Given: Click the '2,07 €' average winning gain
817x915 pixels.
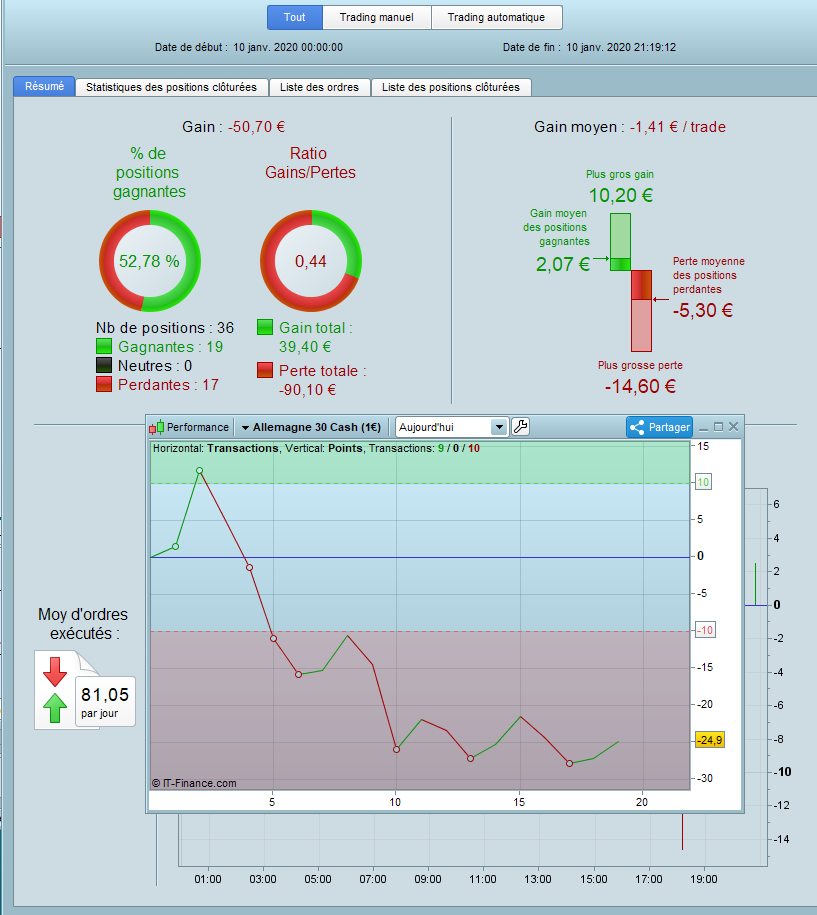Looking at the screenshot, I should pyautogui.click(x=563, y=264).
